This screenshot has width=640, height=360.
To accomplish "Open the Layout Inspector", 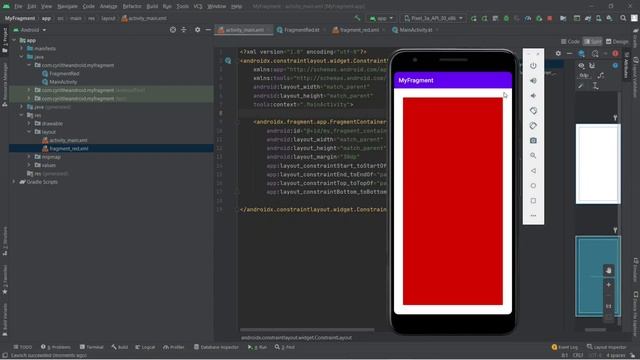I will (x=607, y=347).
